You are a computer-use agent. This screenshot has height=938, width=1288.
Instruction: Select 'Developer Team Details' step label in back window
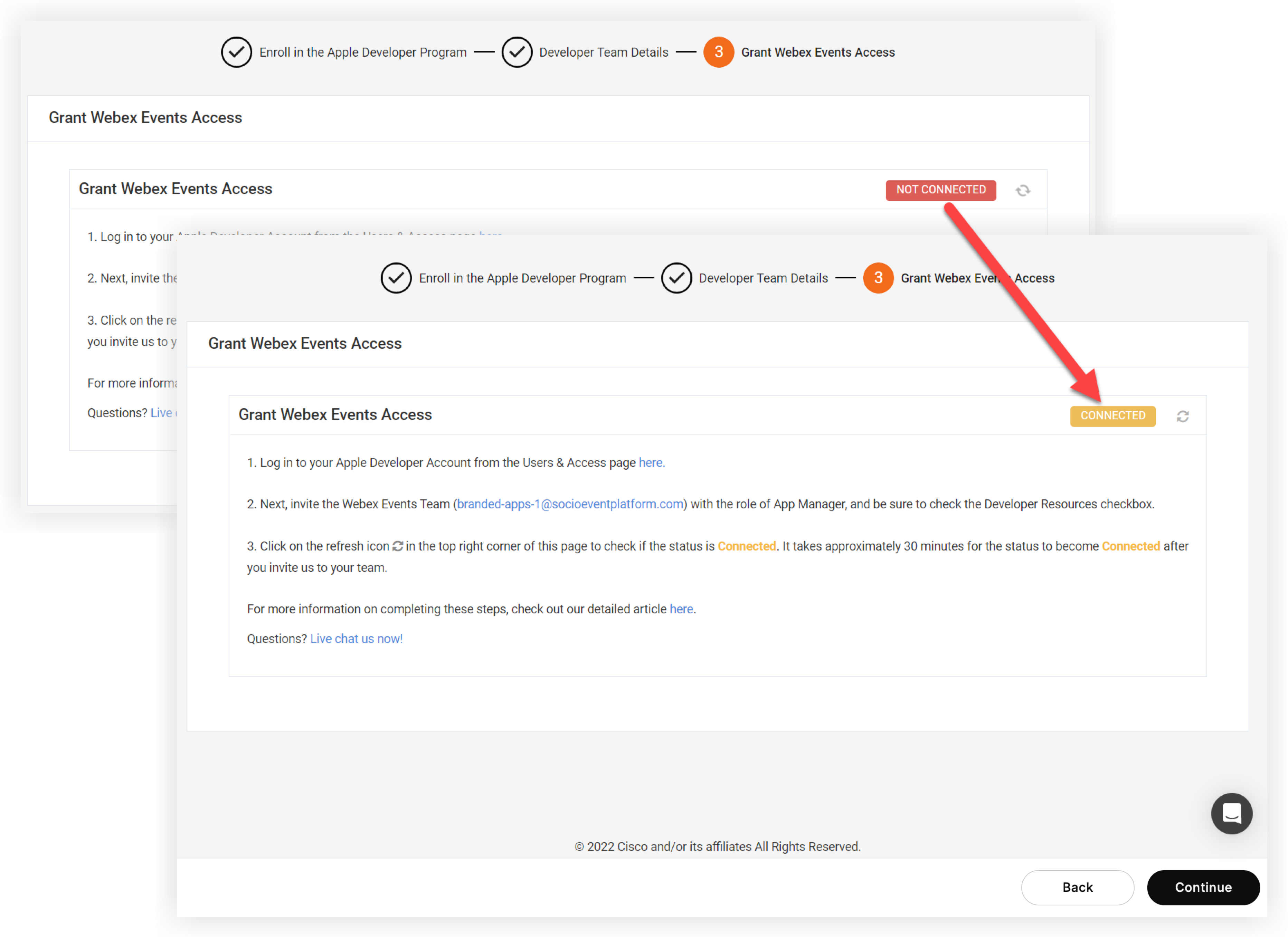pyautogui.click(x=604, y=52)
